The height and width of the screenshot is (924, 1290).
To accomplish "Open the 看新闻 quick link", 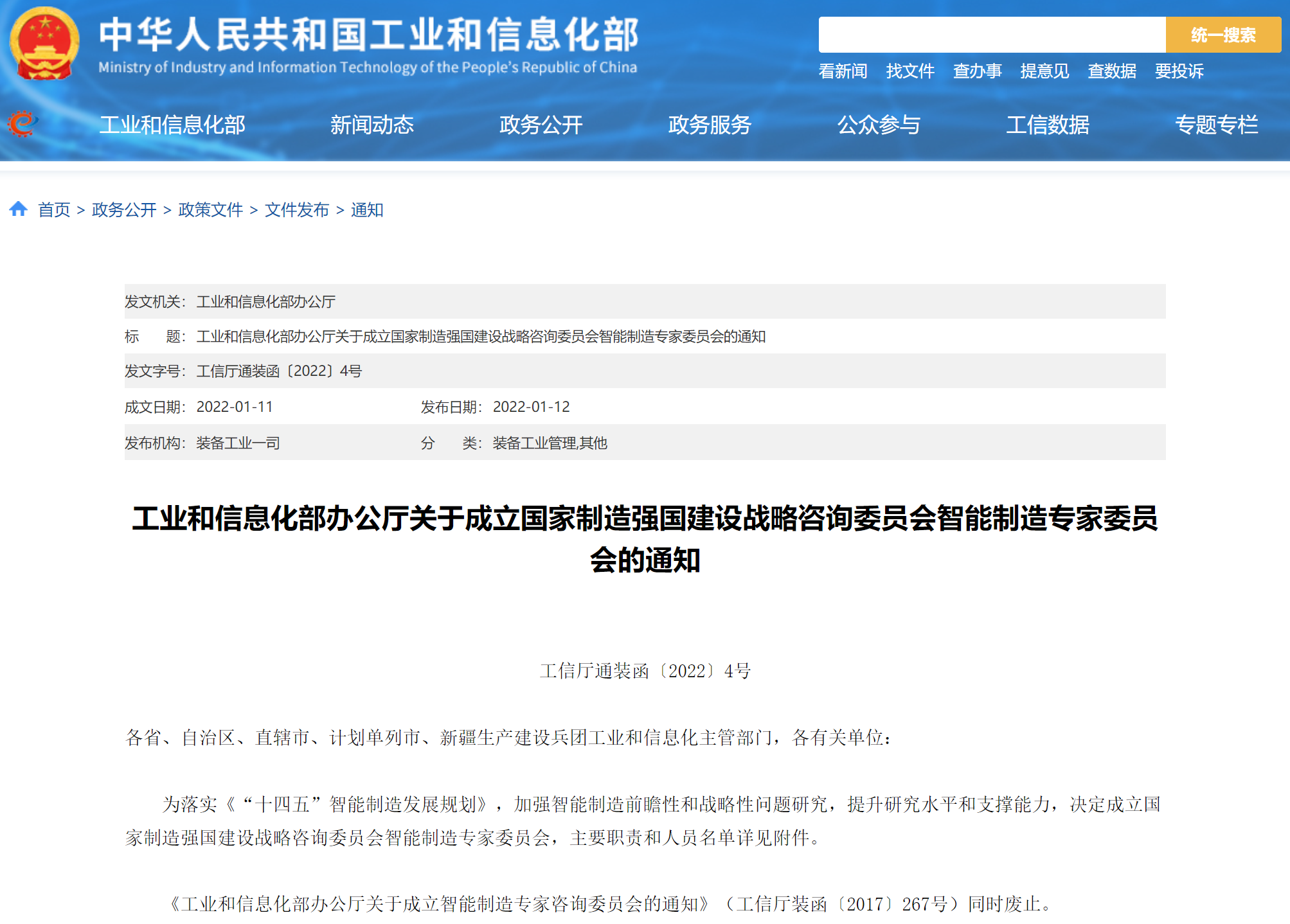I will tap(843, 71).
